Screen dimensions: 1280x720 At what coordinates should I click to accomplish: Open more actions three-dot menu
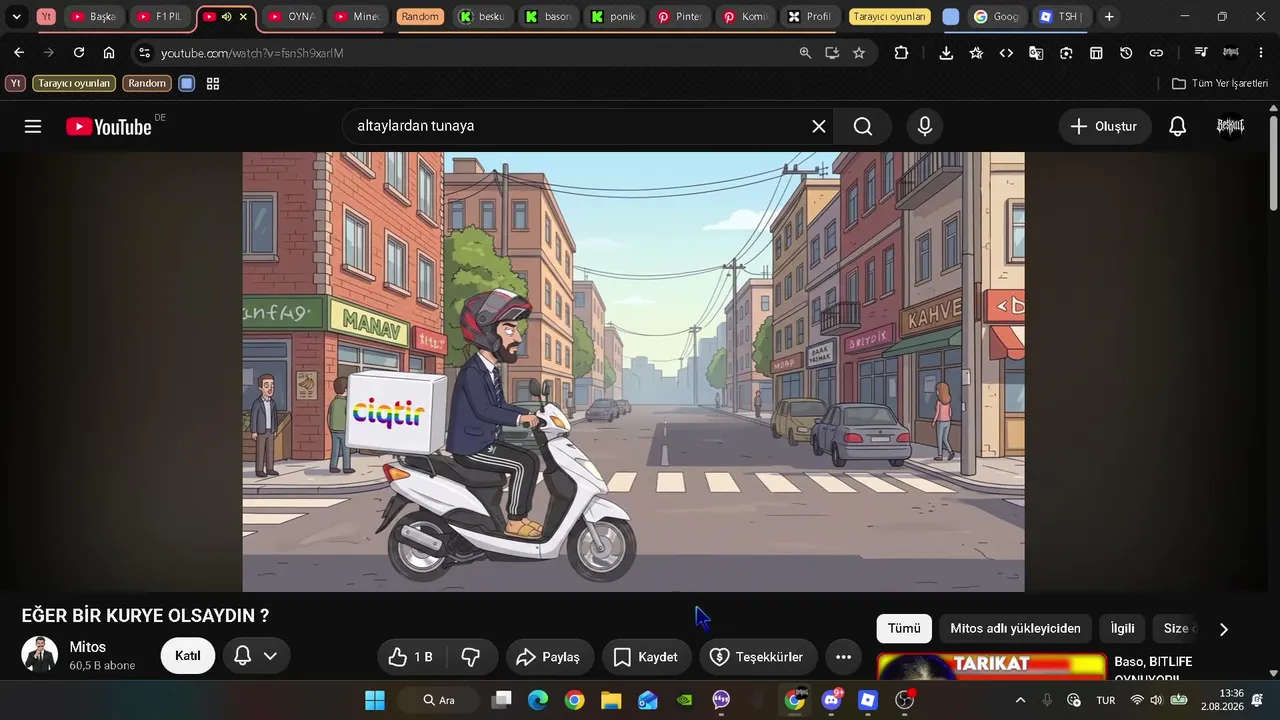coord(843,657)
